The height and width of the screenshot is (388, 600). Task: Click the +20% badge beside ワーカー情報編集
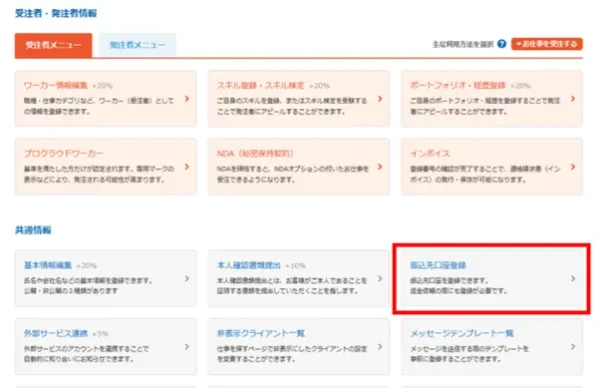coord(102,86)
